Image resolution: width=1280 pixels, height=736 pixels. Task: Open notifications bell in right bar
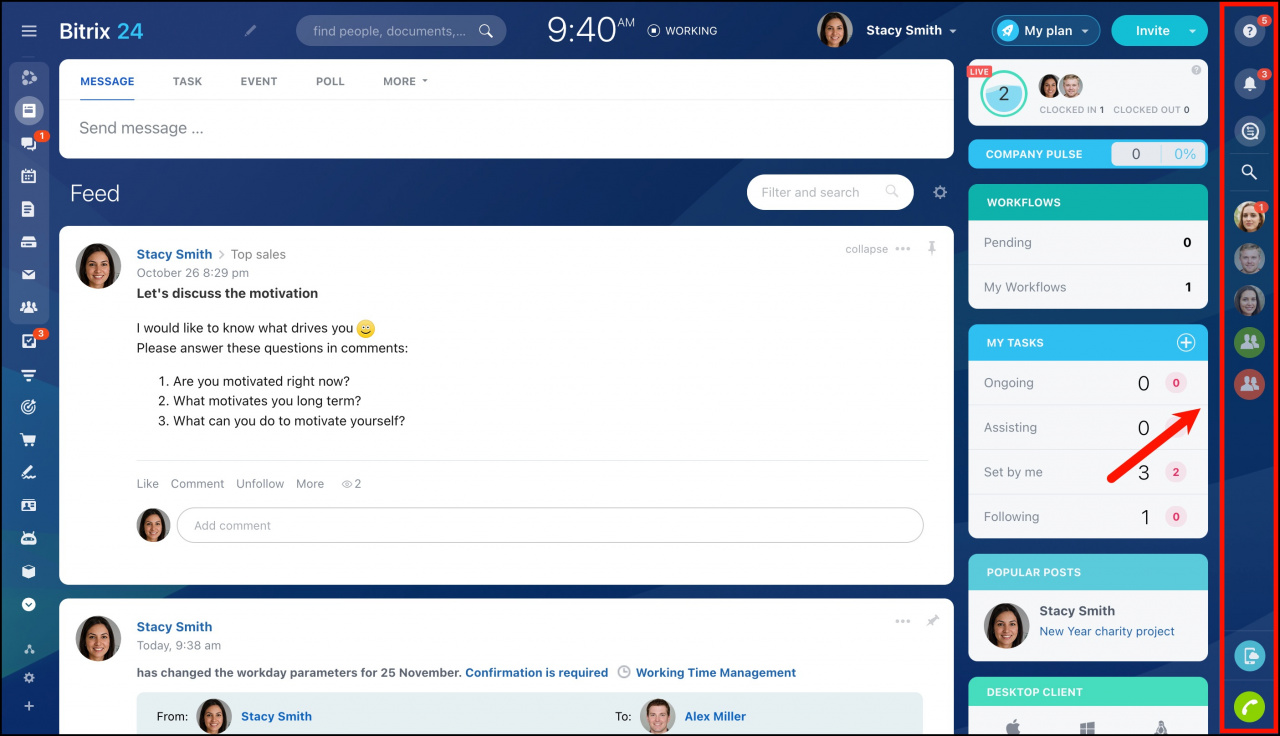click(x=1249, y=84)
